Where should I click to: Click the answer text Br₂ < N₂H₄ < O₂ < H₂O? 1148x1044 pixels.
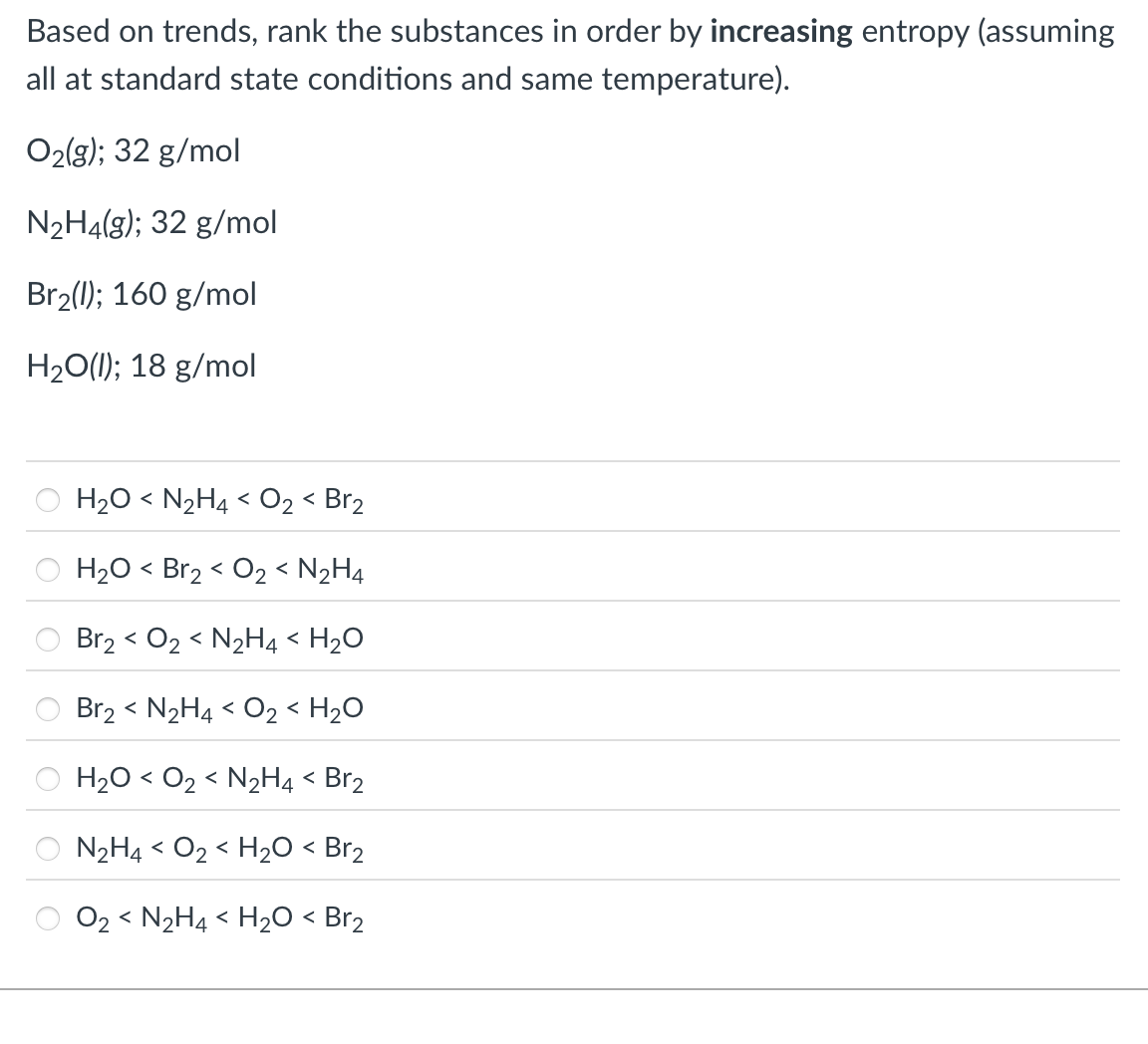tap(219, 709)
